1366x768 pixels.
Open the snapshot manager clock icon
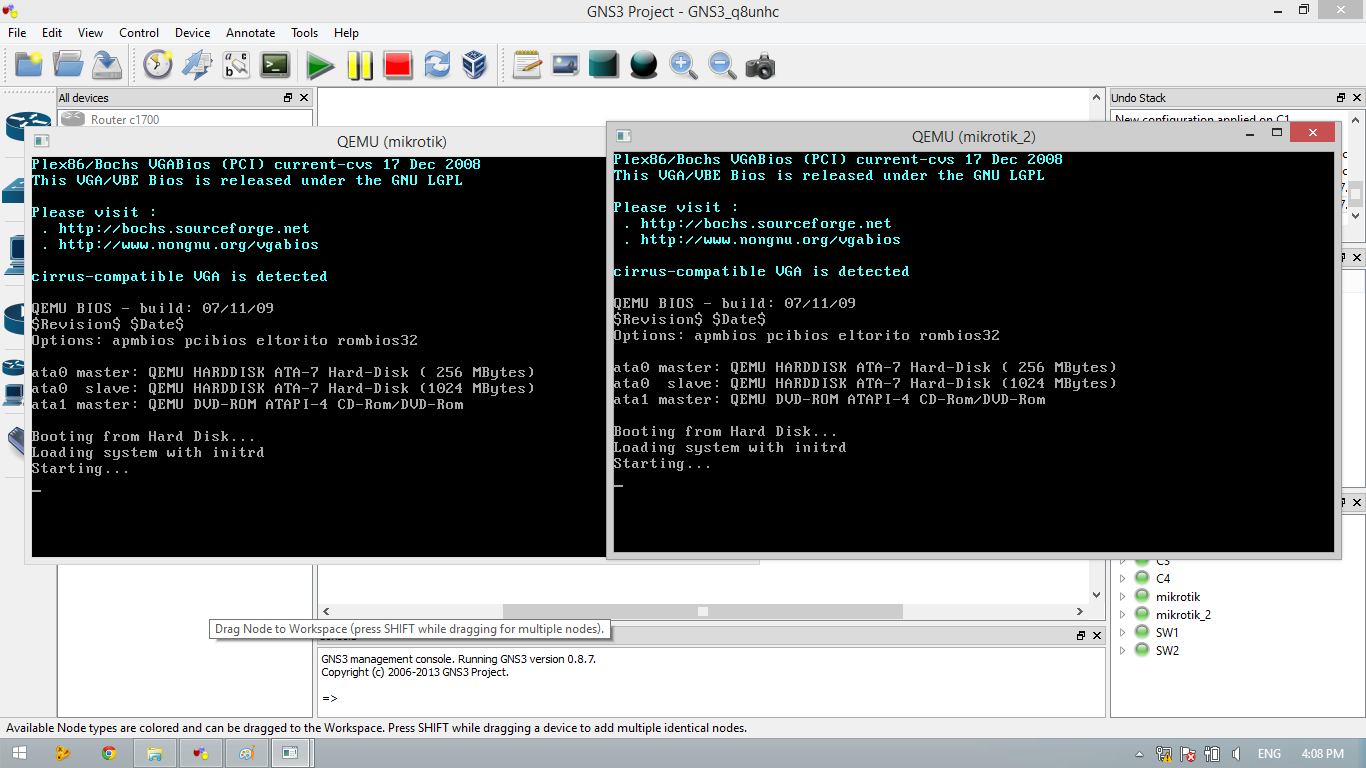click(158, 65)
